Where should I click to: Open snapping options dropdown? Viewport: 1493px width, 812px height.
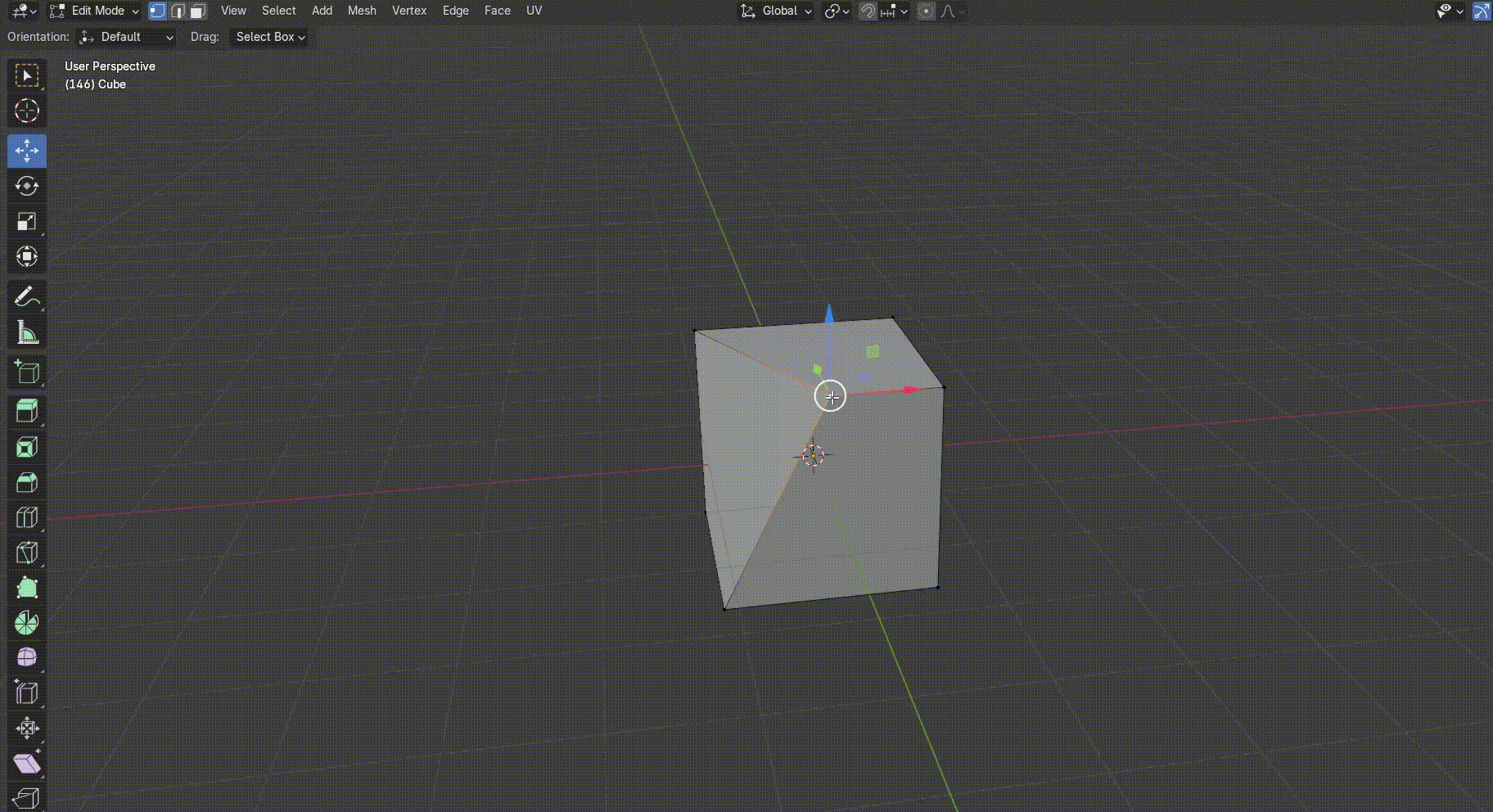click(x=894, y=11)
